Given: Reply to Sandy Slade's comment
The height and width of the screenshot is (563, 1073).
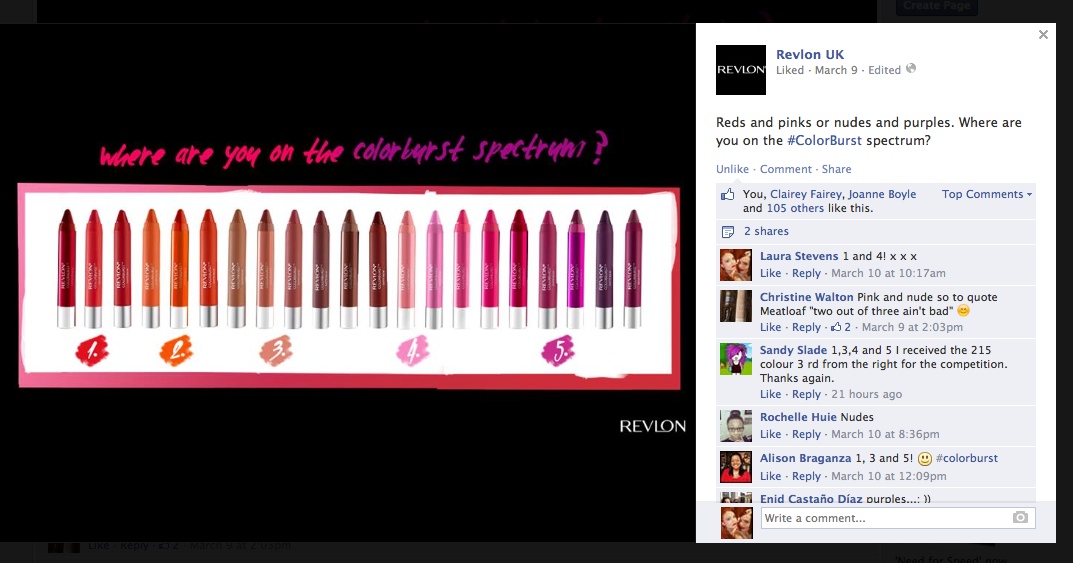Looking at the screenshot, I should tap(806, 394).
